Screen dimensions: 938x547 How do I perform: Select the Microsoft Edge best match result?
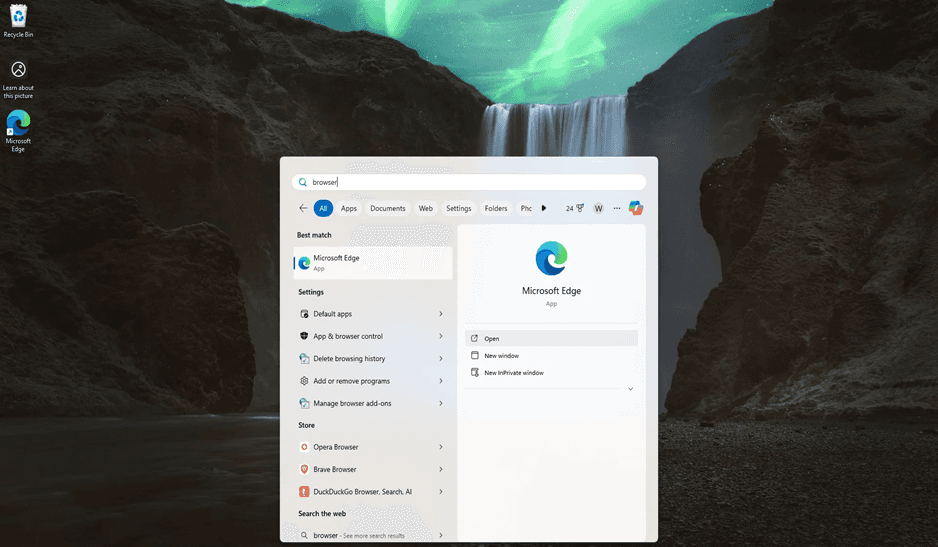373,263
